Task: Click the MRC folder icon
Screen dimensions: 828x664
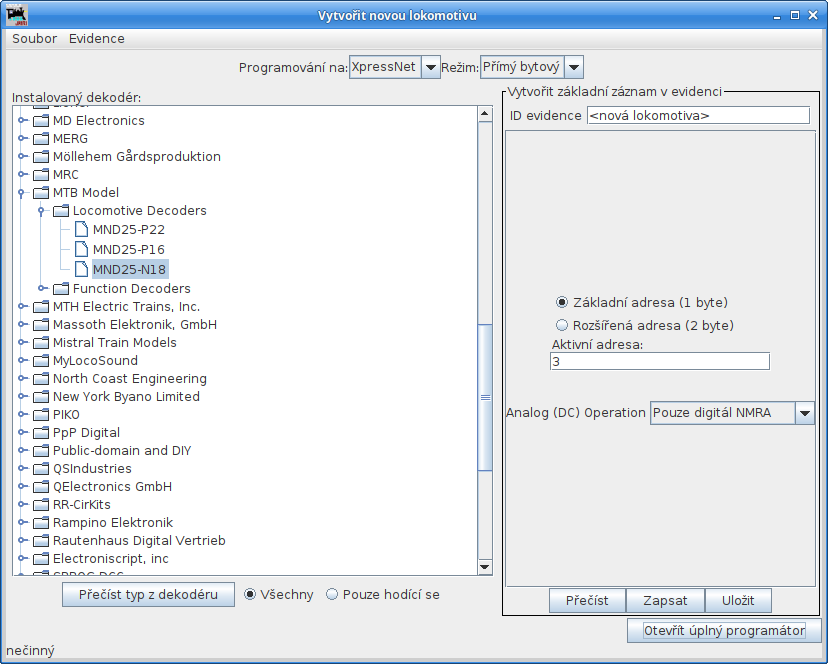Action: coord(41,175)
